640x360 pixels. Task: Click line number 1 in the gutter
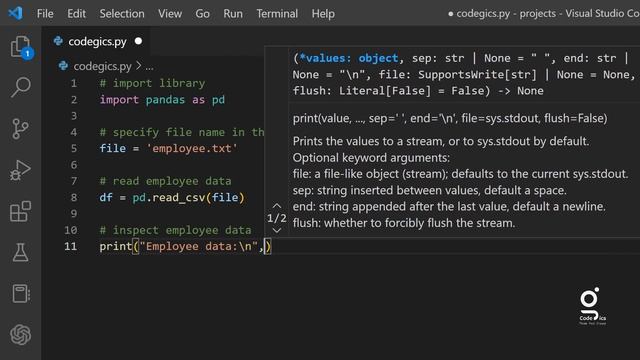74,83
